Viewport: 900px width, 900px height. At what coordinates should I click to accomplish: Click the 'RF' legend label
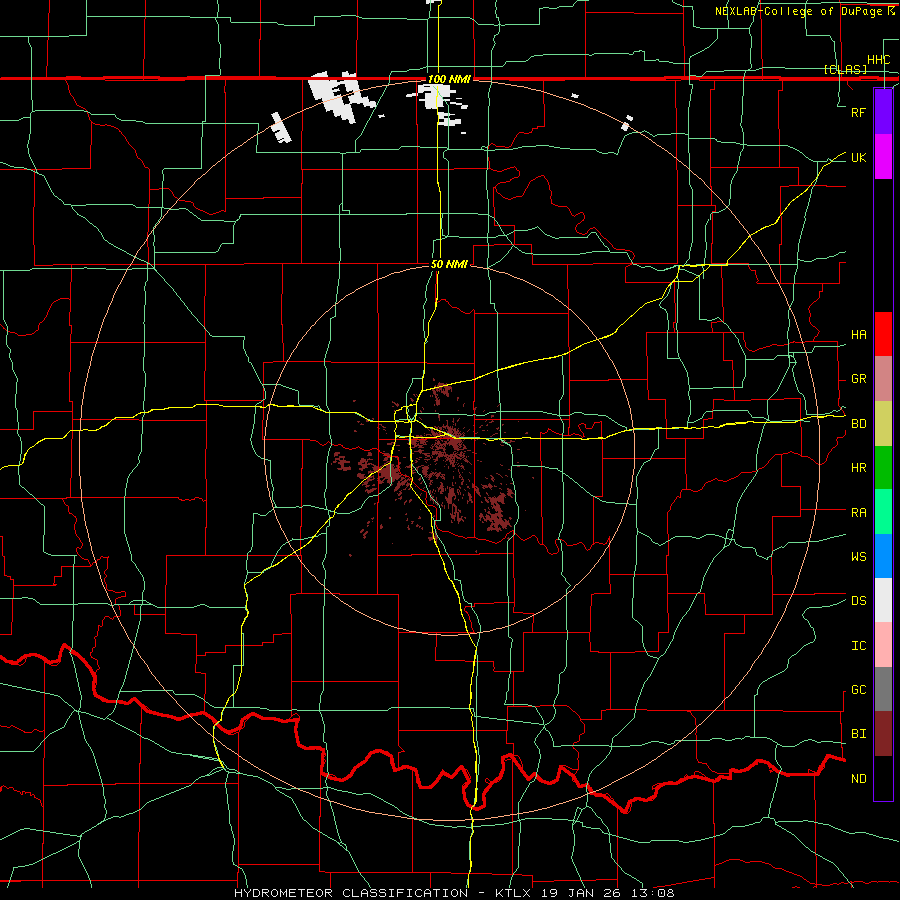(x=859, y=112)
